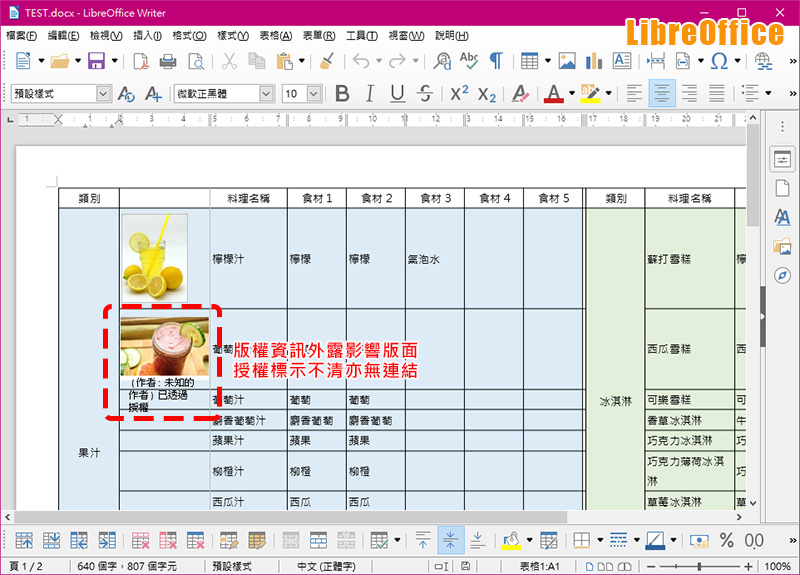Viewport: 800px width, 575px height.
Task: Click the Insert Chart icon
Action: (594, 61)
